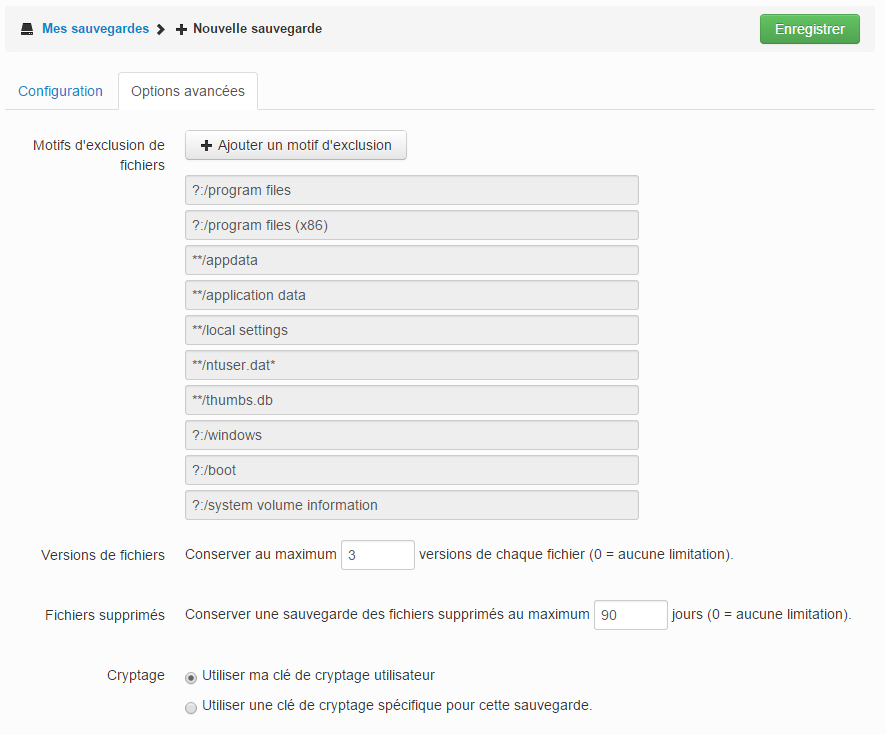The width and height of the screenshot is (886, 735).
Task: Select Utiliser ma clé de cryptage utilisateur
Action: click(x=191, y=677)
